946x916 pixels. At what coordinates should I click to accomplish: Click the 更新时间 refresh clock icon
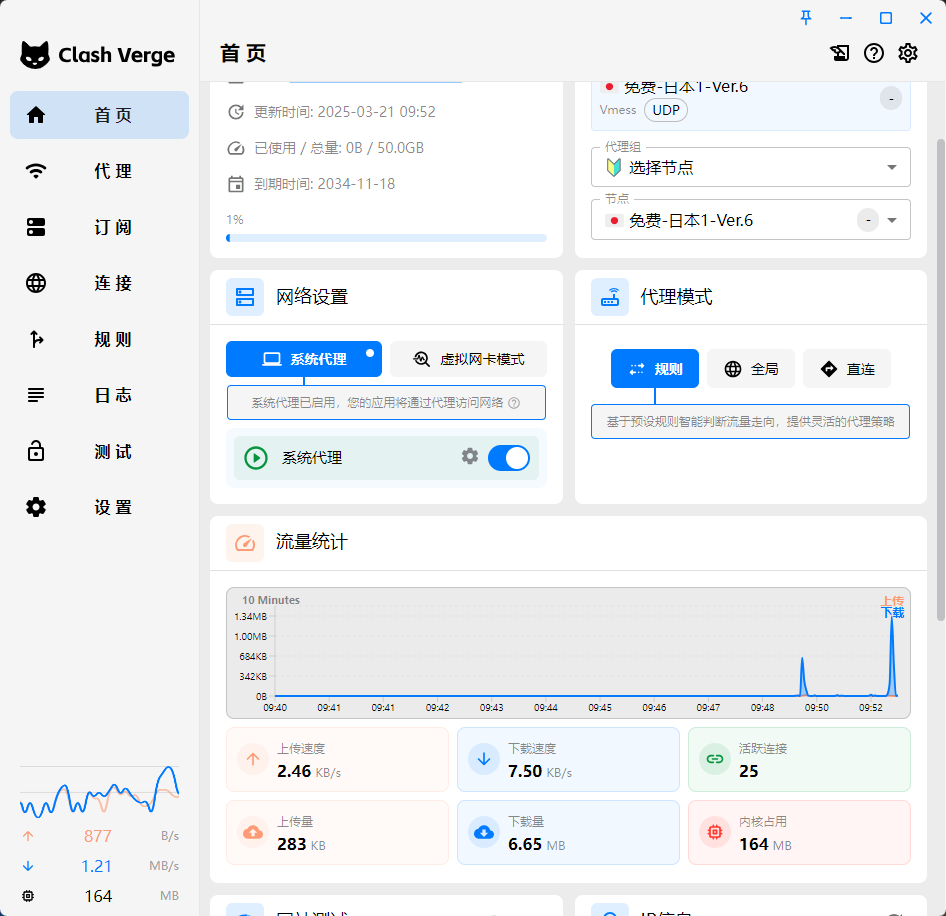[236, 112]
